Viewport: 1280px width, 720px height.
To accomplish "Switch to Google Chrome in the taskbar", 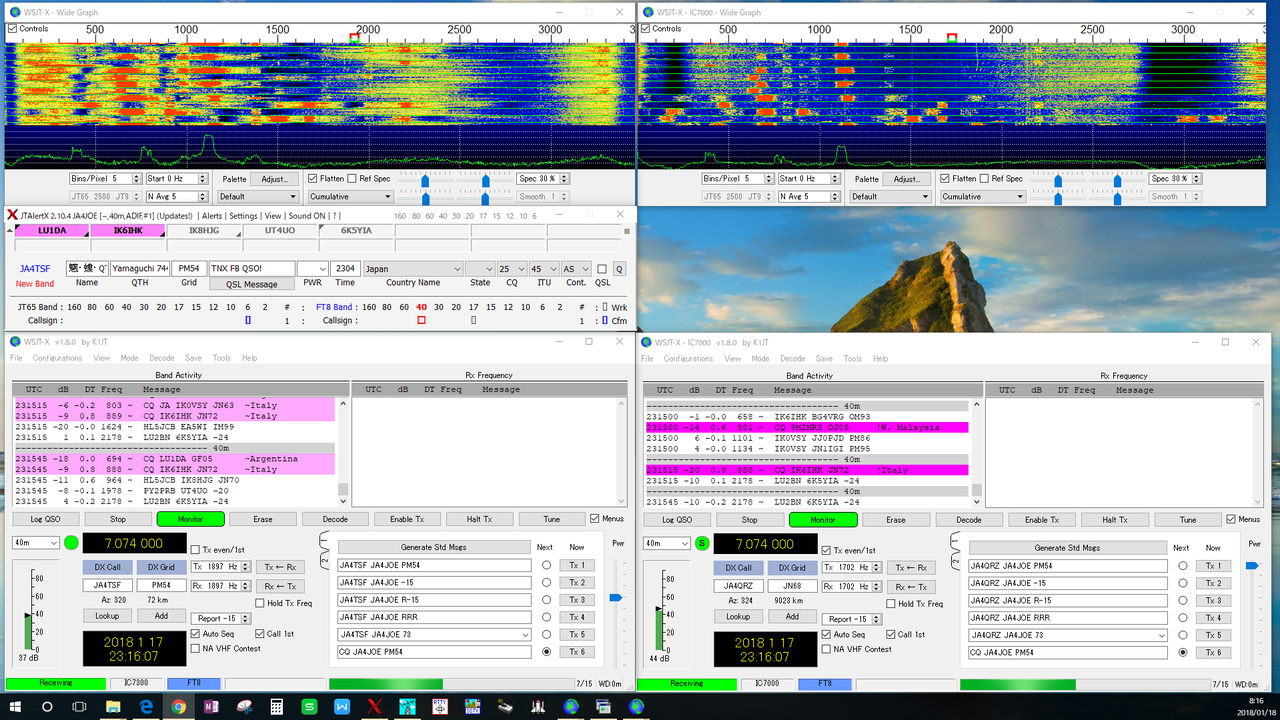I will tap(178, 706).
